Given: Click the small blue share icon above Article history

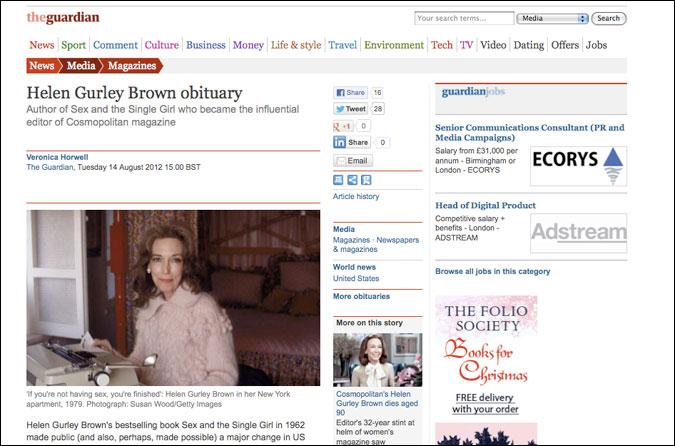Looking at the screenshot, I should coord(353,179).
